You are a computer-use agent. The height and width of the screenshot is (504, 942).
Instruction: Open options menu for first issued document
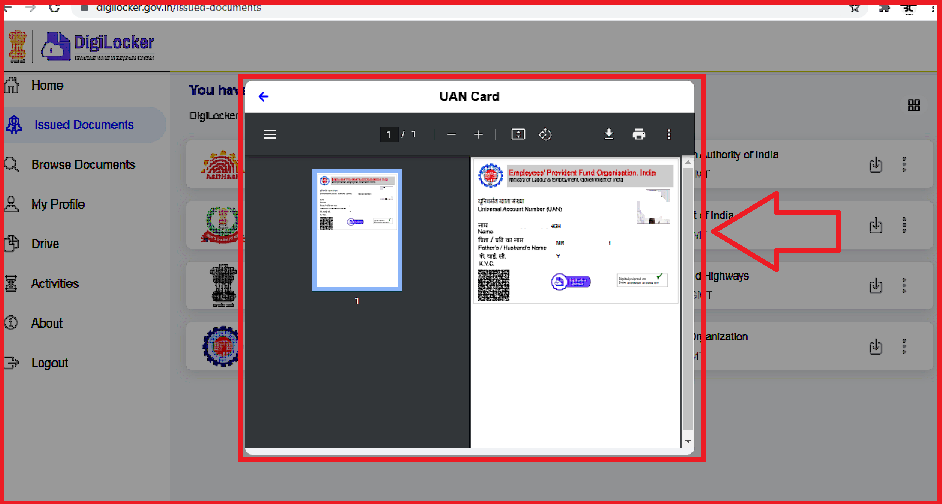point(904,164)
